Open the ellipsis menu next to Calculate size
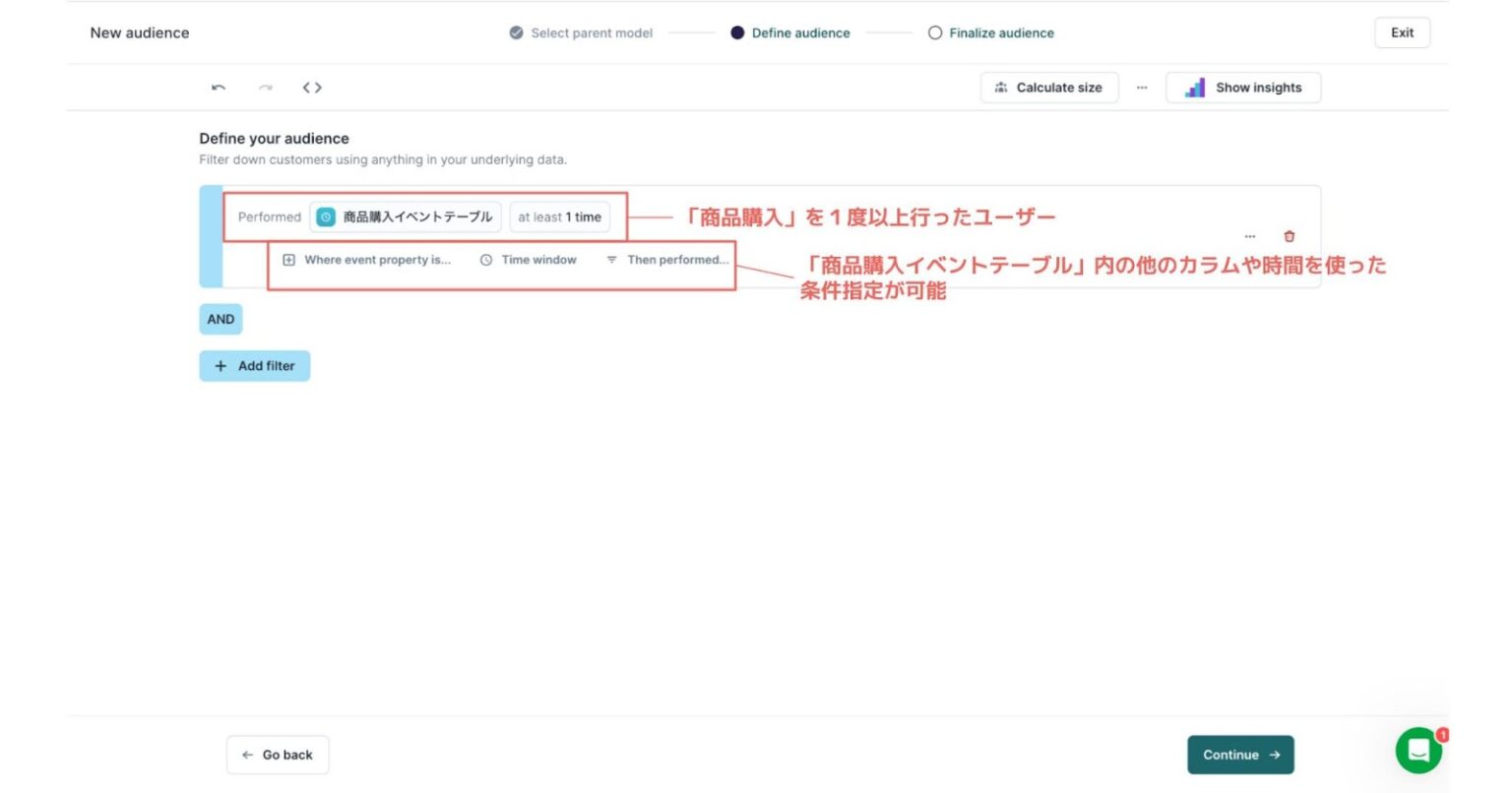1512x793 pixels. 1142,87
